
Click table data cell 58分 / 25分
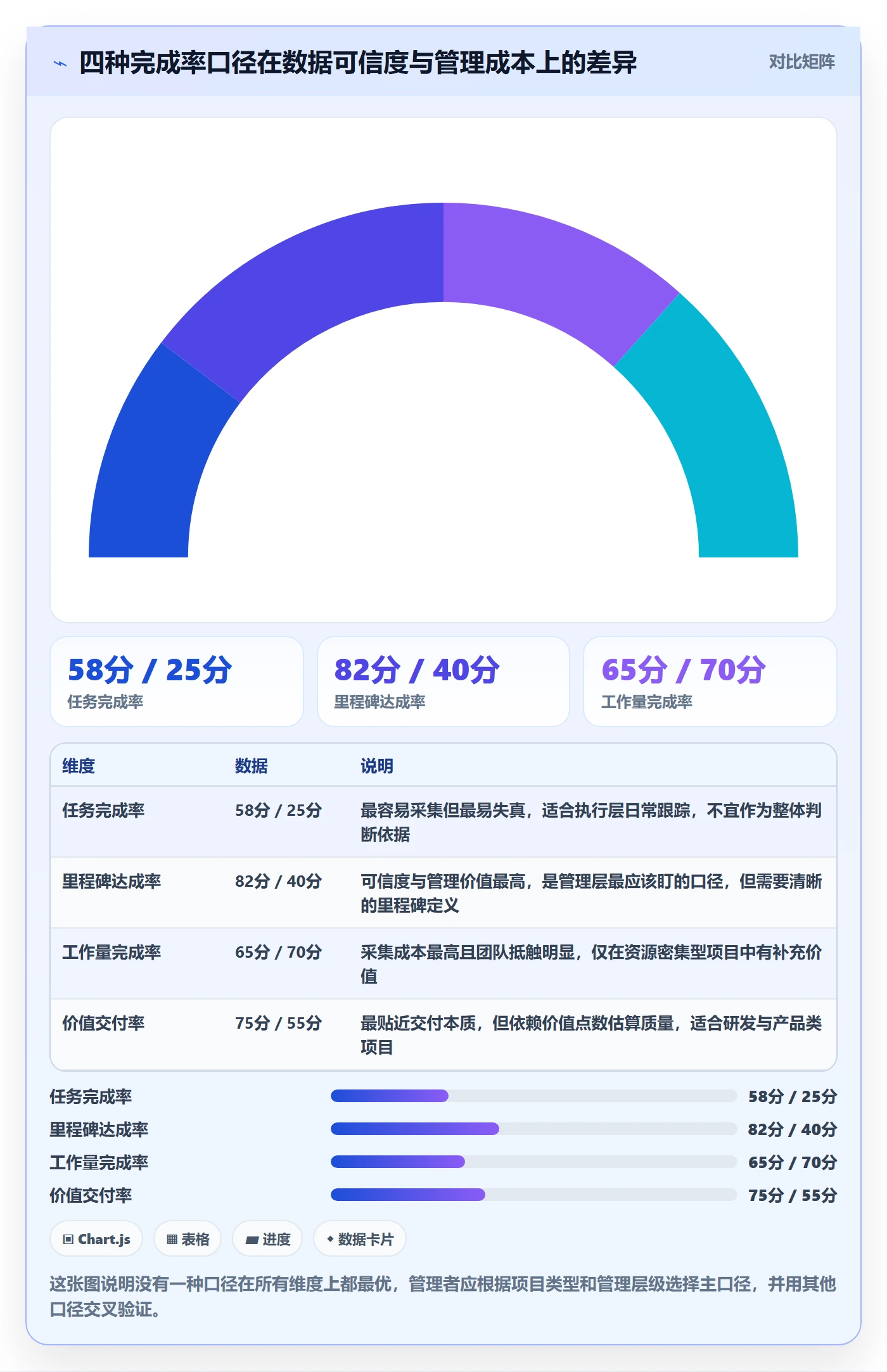click(279, 810)
